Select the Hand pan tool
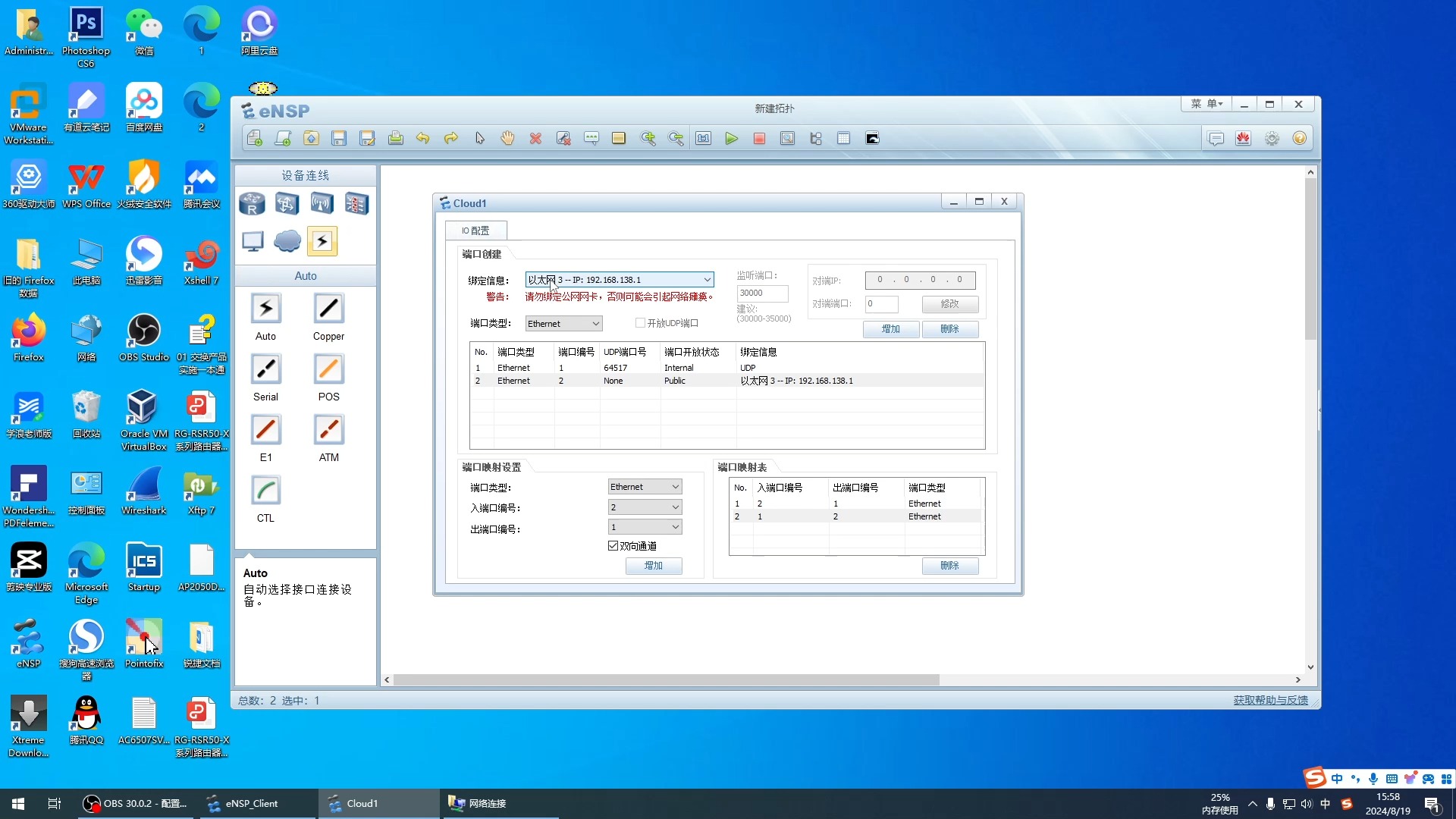Screen dimensions: 1456x819 tap(507, 138)
